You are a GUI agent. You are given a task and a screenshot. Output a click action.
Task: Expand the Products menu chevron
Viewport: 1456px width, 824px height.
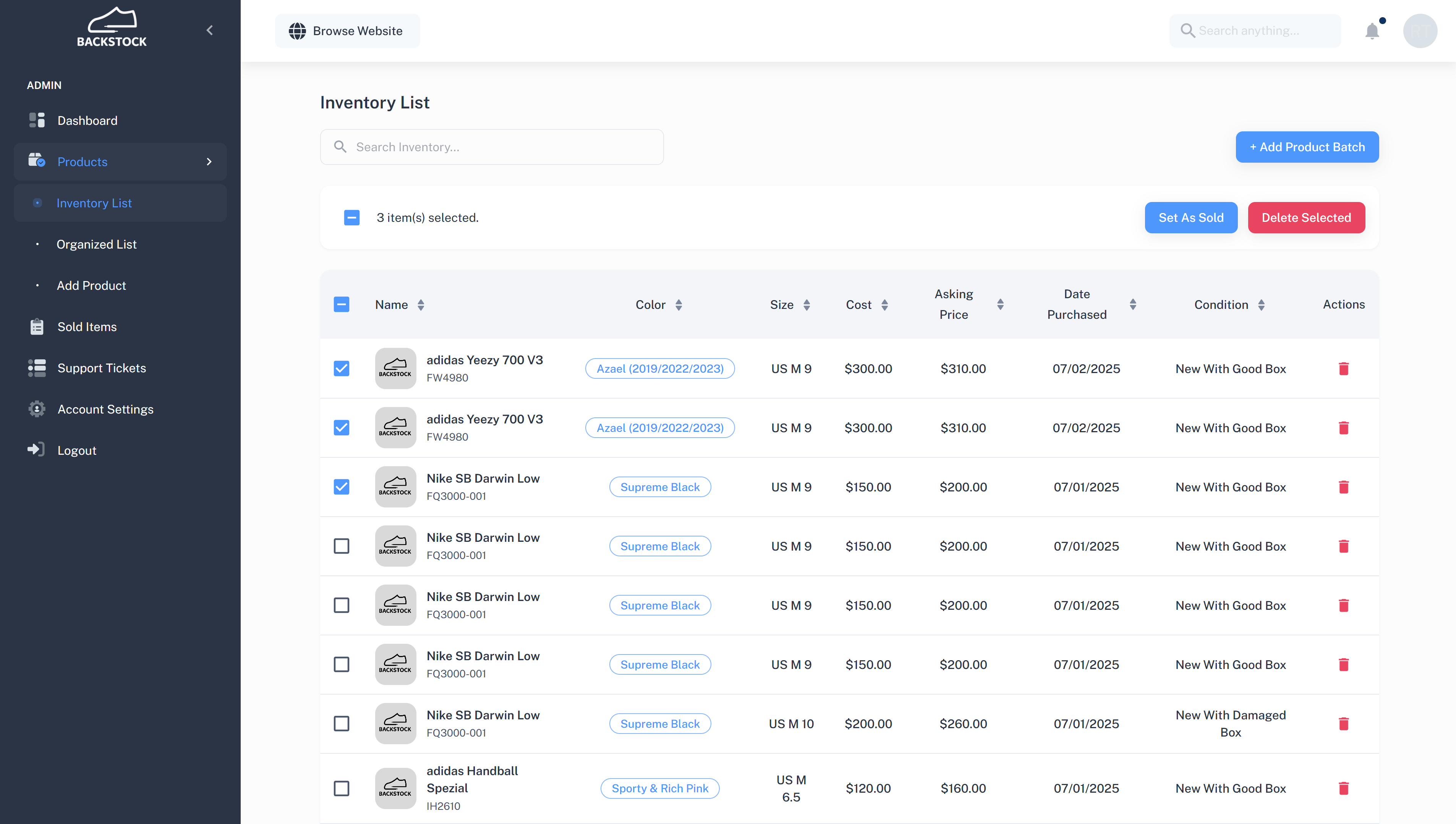click(x=209, y=162)
